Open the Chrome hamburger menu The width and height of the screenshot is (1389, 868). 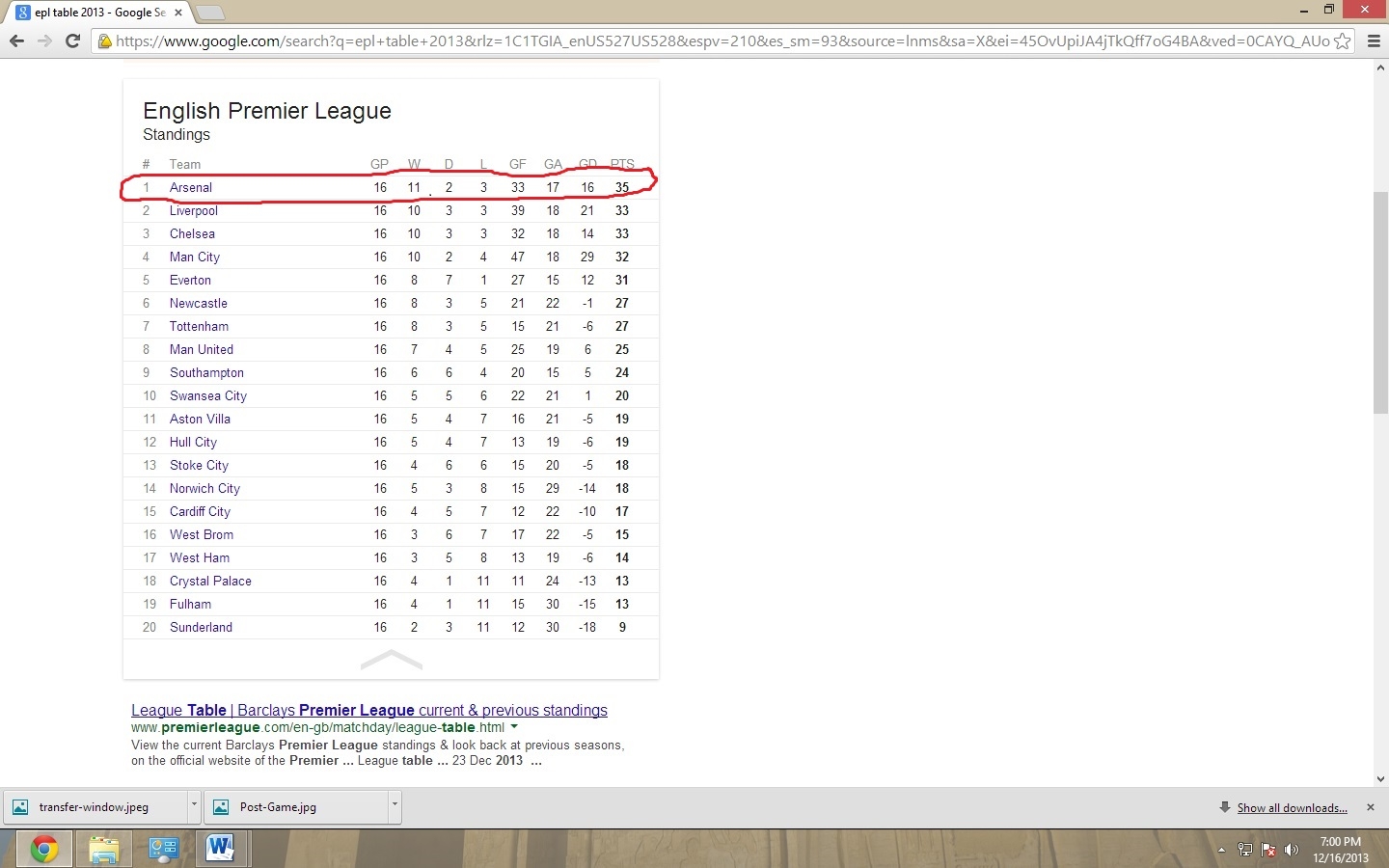[1374, 41]
